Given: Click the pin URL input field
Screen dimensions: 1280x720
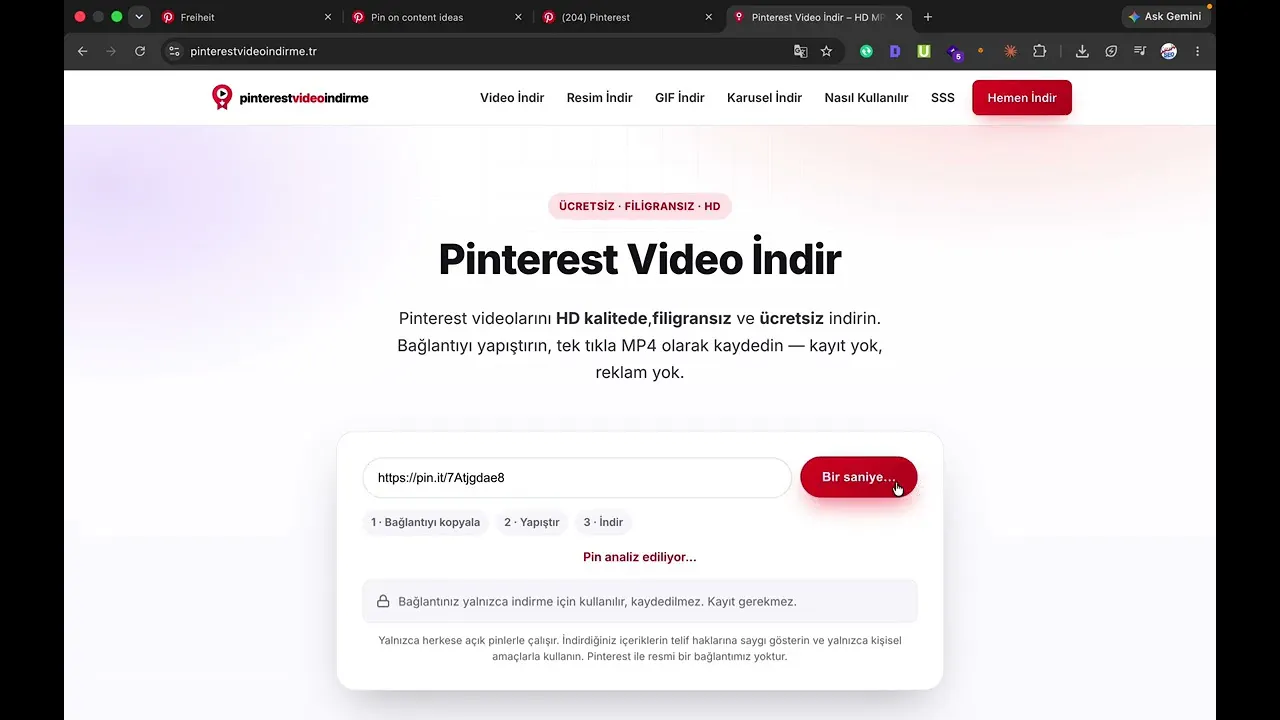Looking at the screenshot, I should [x=577, y=478].
